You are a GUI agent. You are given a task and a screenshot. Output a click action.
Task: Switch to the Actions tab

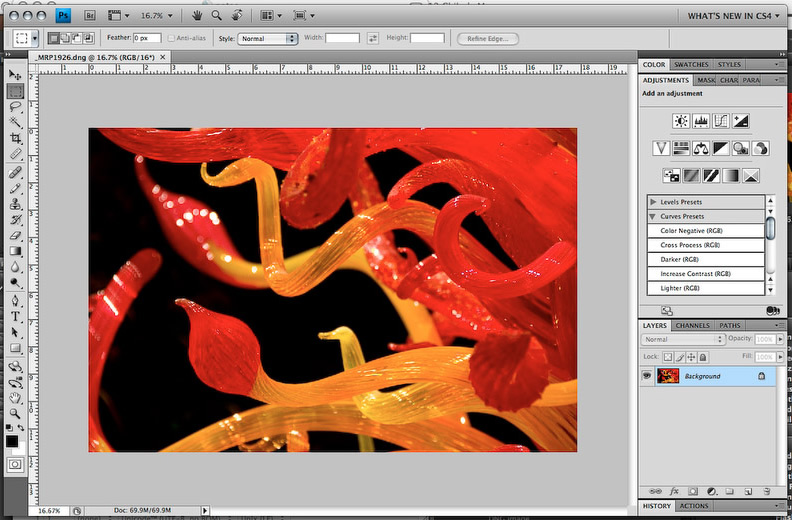pyautogui.click(x=694, y=506)
